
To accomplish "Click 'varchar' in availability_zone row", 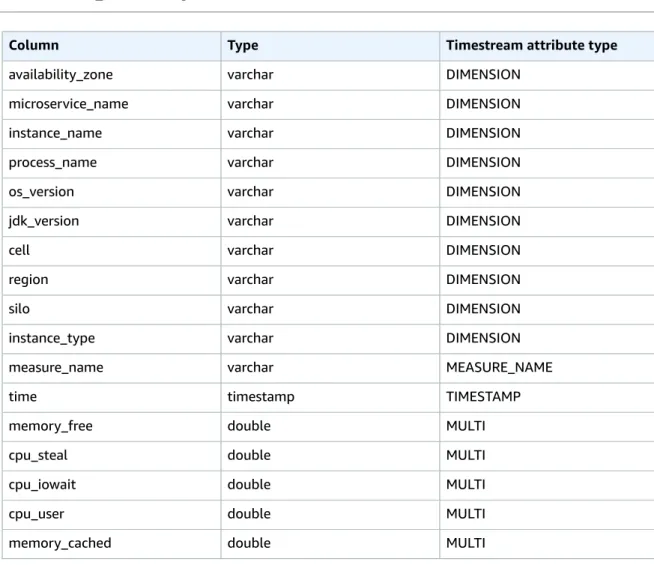I will [x=250, y=75].
